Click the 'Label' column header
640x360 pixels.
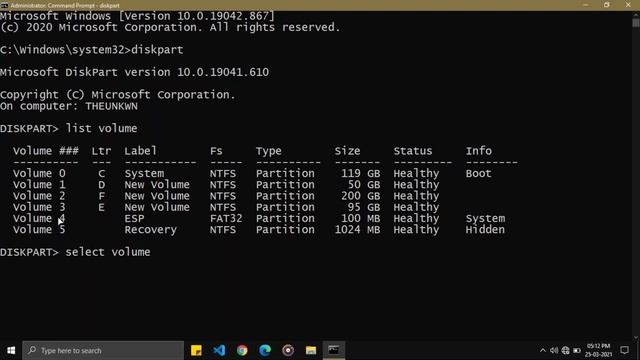tap(140, 151)
